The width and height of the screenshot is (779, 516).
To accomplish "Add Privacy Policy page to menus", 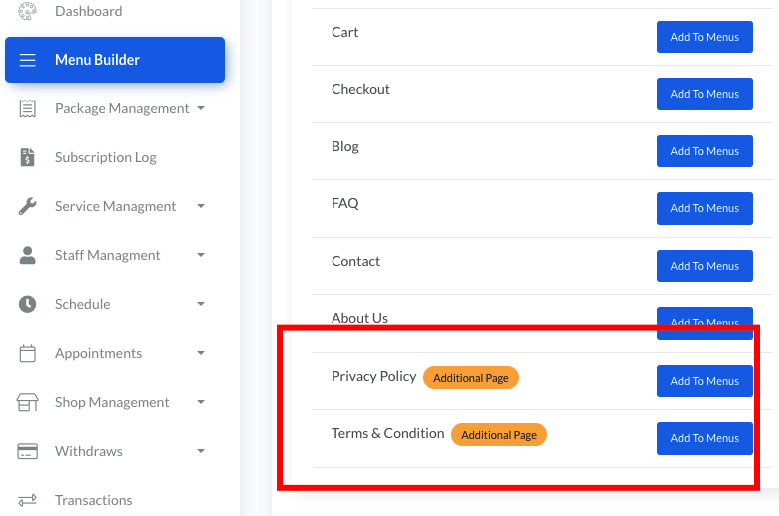I will [704, 381].
